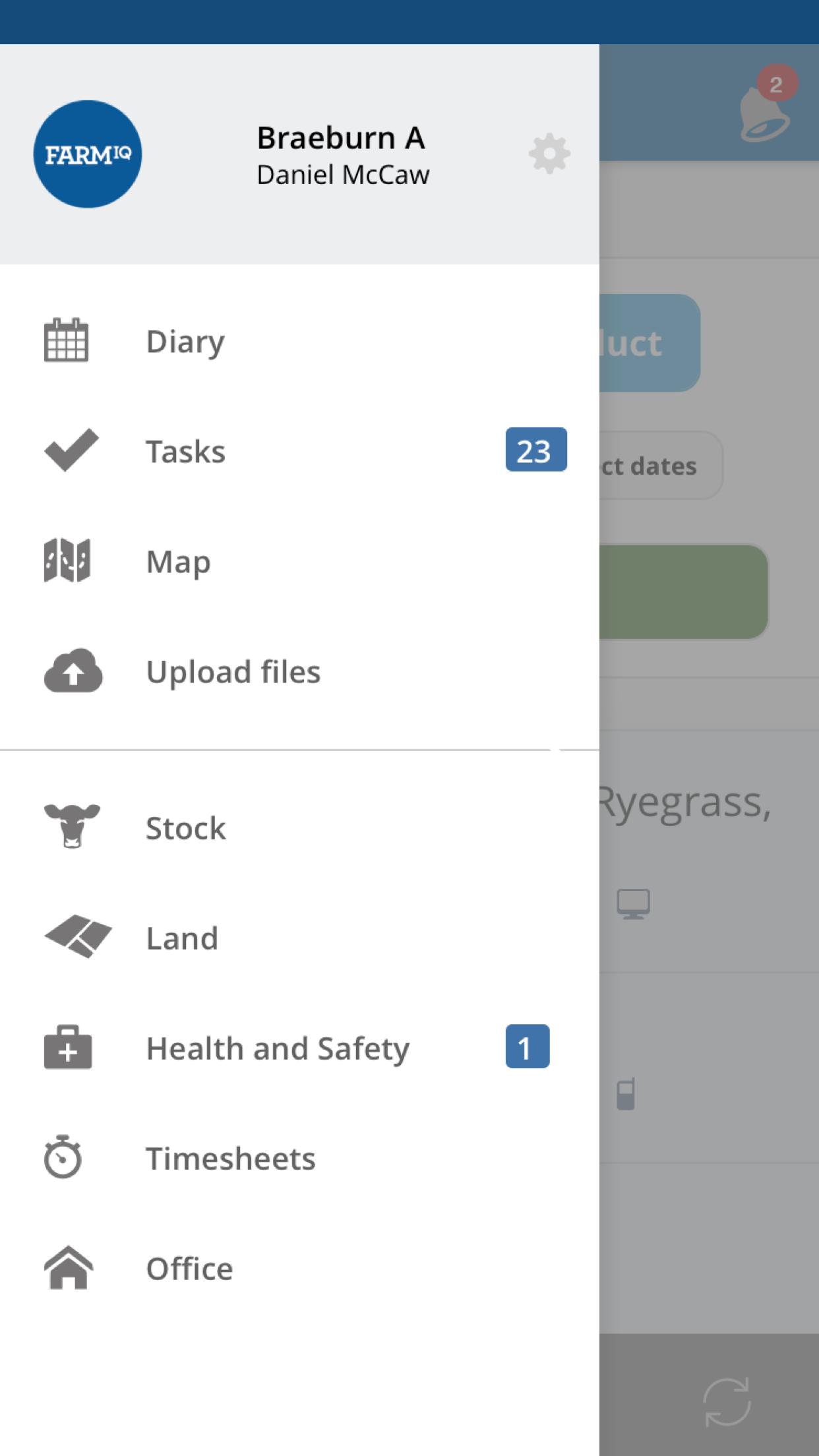Go to the Office house icon
Screen dimensions: 819x1456
[69, 1267]
